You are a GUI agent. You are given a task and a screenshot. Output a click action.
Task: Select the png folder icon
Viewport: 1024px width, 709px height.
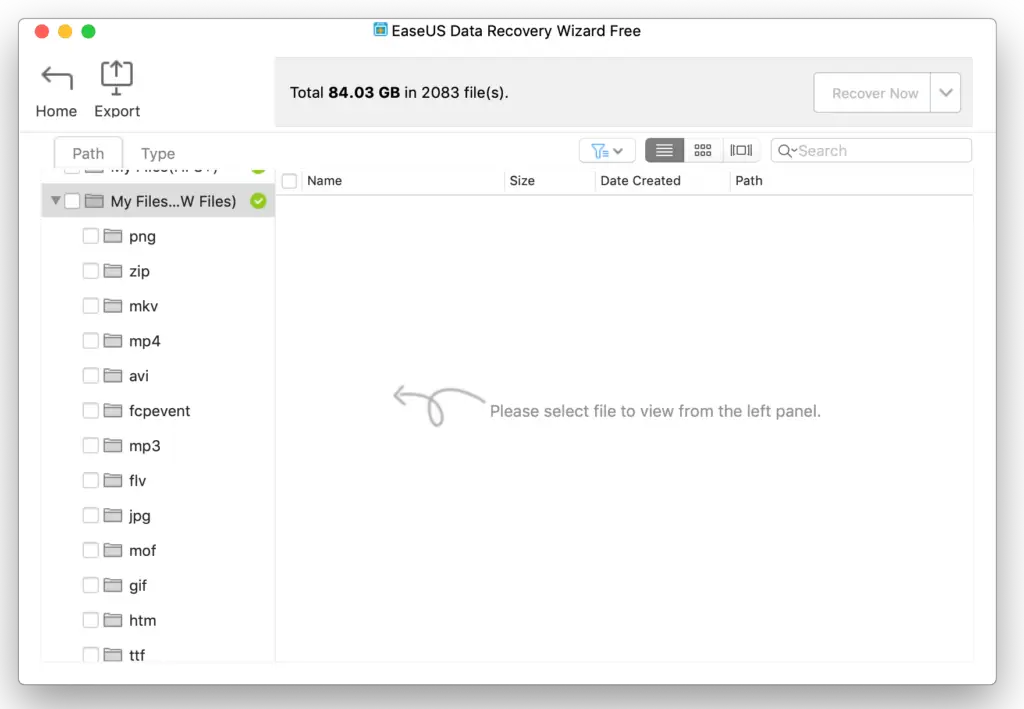click(113, 236)
